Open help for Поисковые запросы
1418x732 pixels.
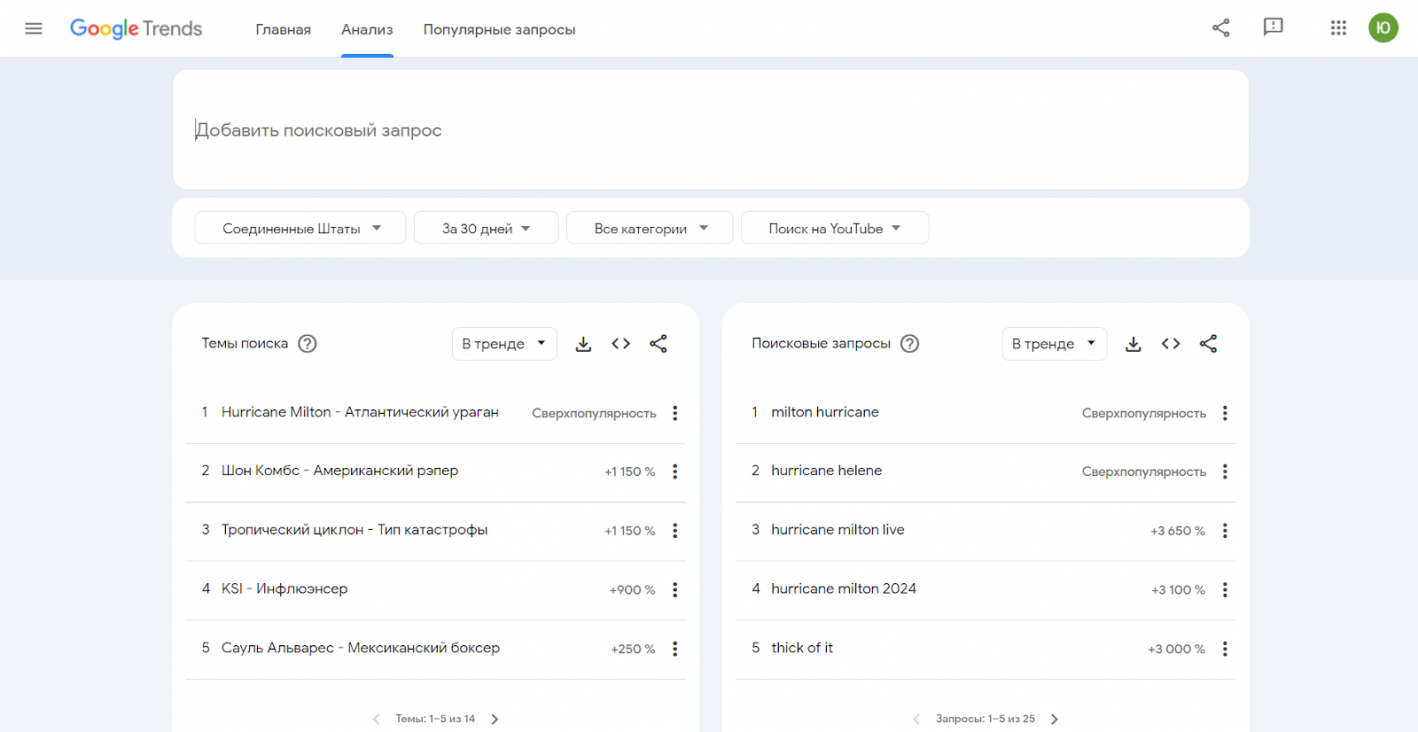[909, 344]
